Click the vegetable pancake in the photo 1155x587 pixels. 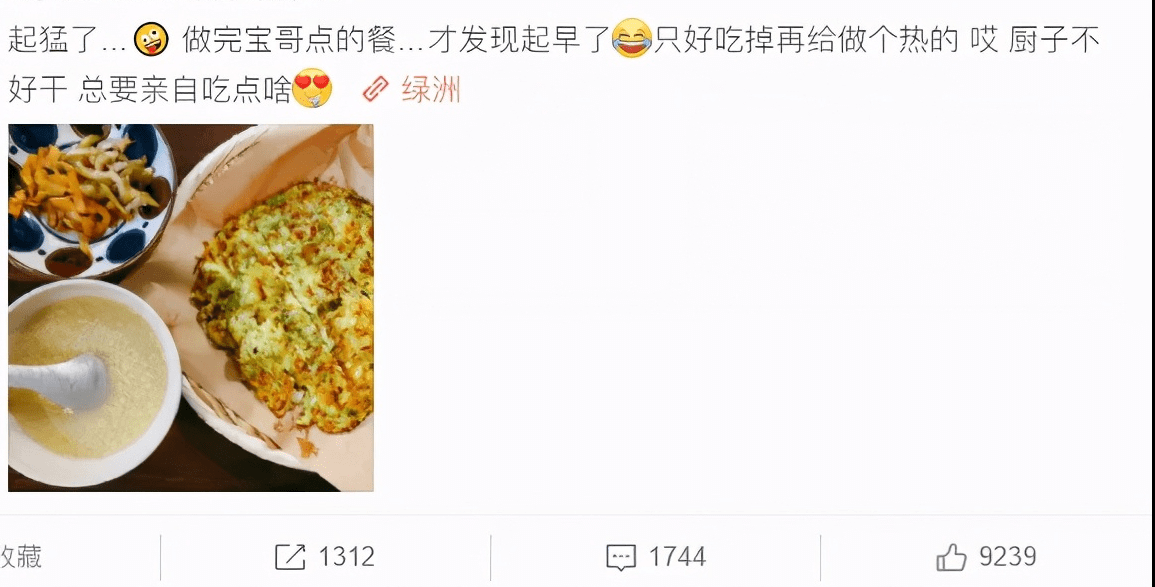(284, 306)
